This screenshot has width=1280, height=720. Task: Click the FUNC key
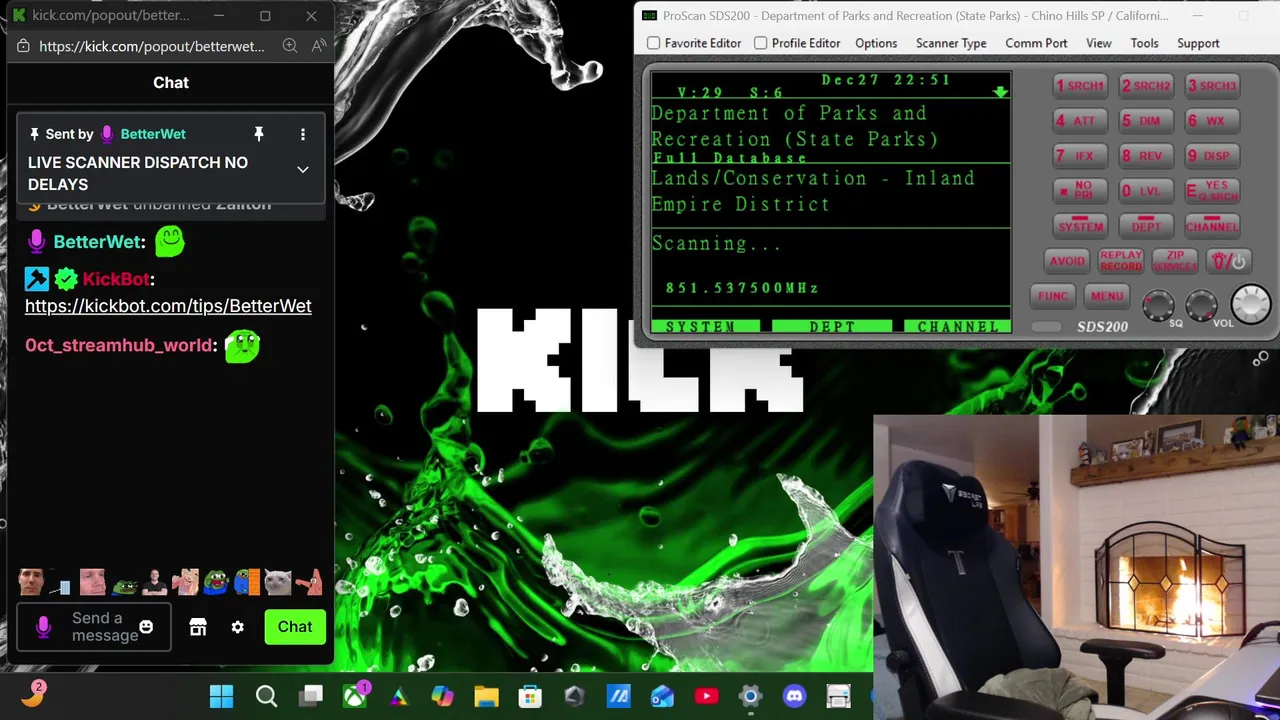click(x=1053, y=296)
